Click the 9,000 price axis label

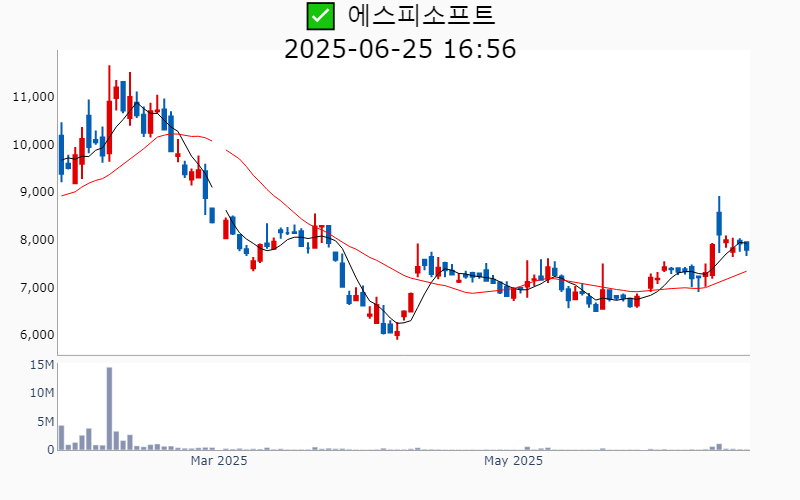point(36,192)
